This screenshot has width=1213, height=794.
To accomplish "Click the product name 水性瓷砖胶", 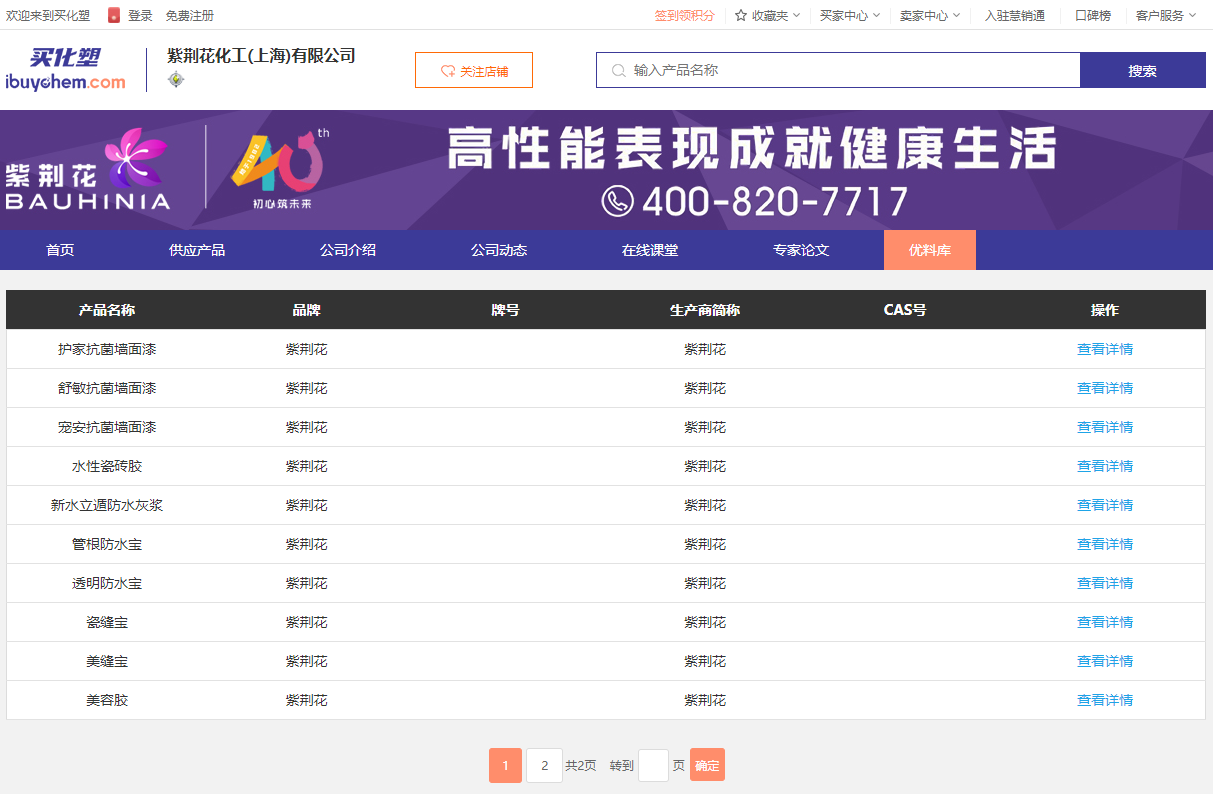I will click(x=107, y=466).
